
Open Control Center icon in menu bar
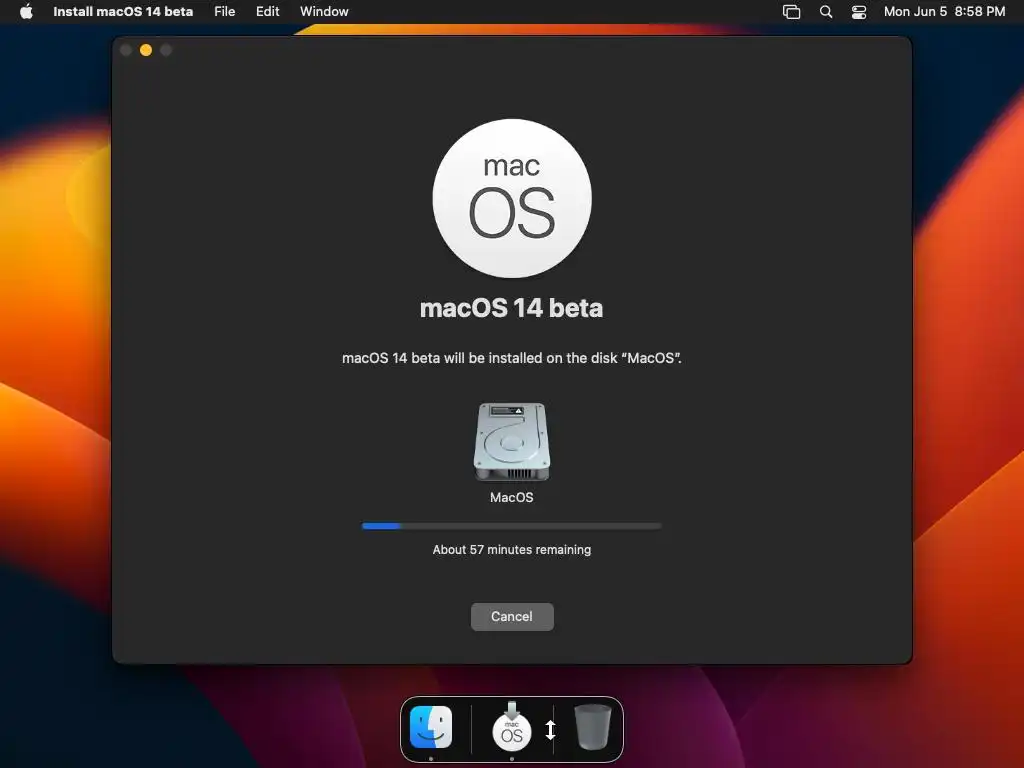coord(859,12)
